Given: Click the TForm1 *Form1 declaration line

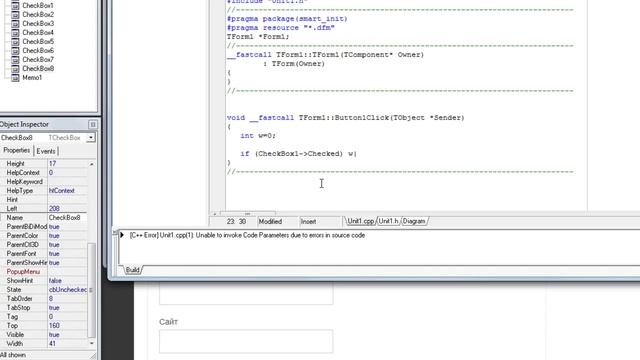Looking at the screenshot, I should point(258,37).
